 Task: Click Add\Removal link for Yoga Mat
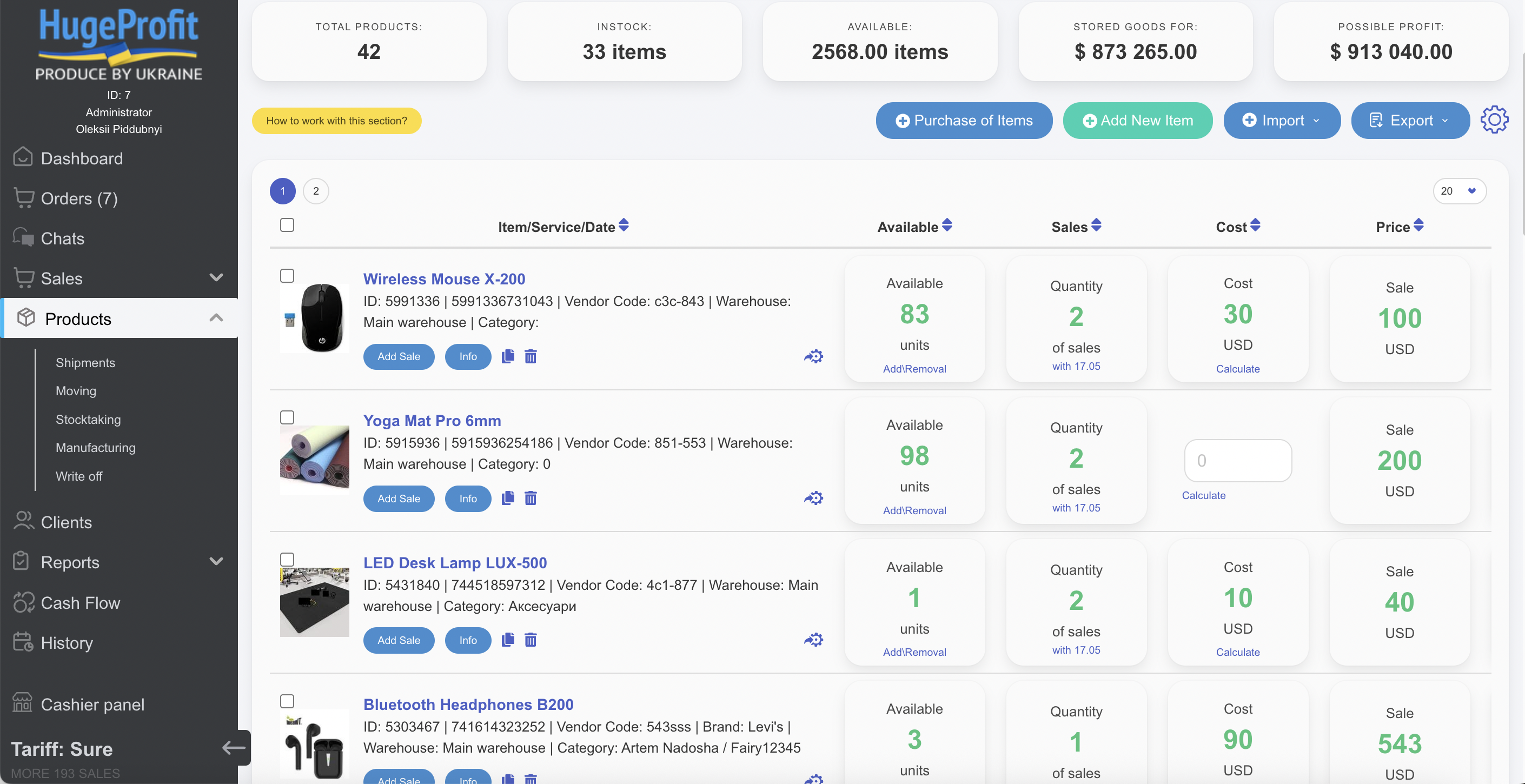[914, 510]
